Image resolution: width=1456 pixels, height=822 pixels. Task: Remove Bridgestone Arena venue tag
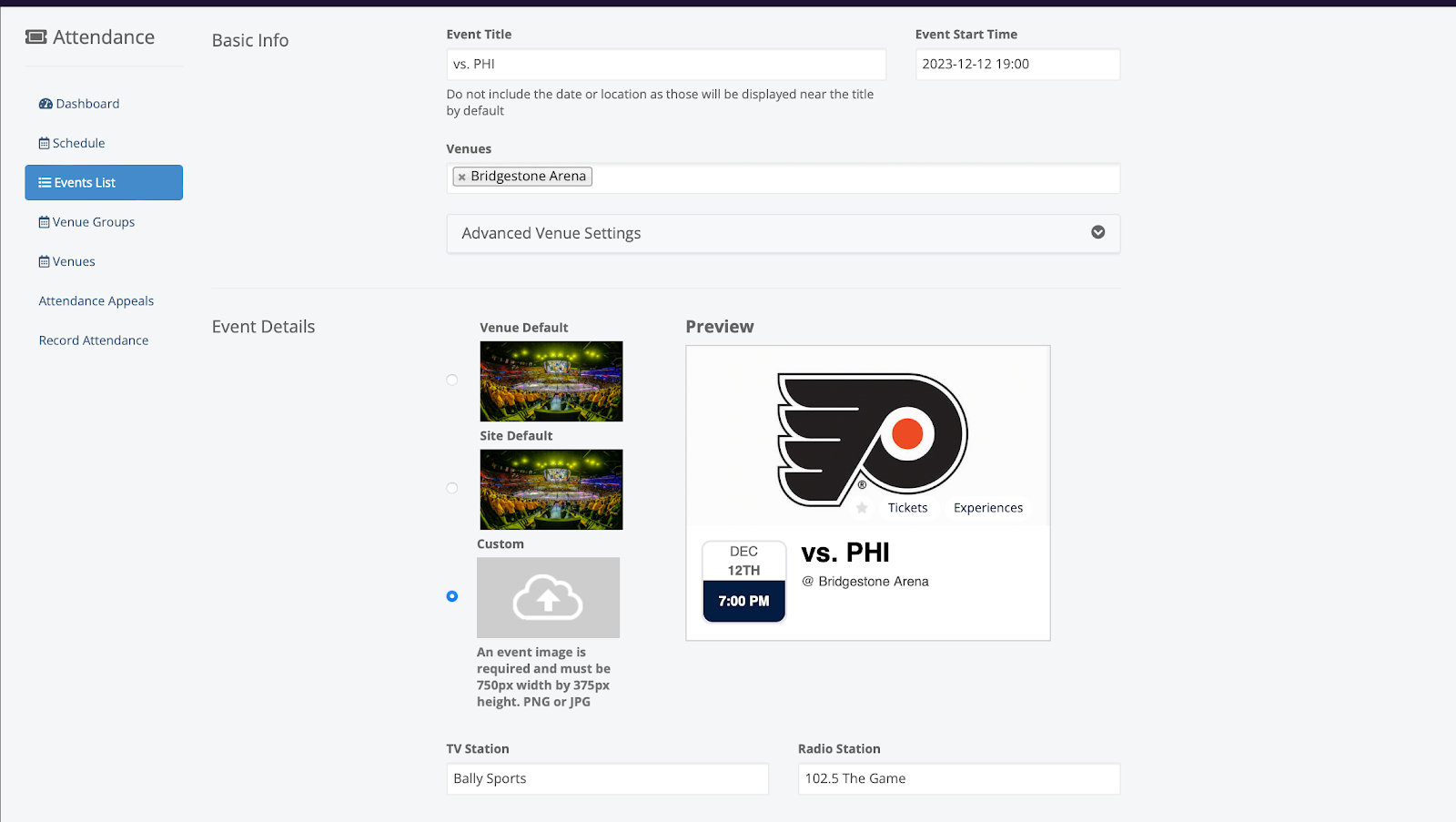(462, 177)
